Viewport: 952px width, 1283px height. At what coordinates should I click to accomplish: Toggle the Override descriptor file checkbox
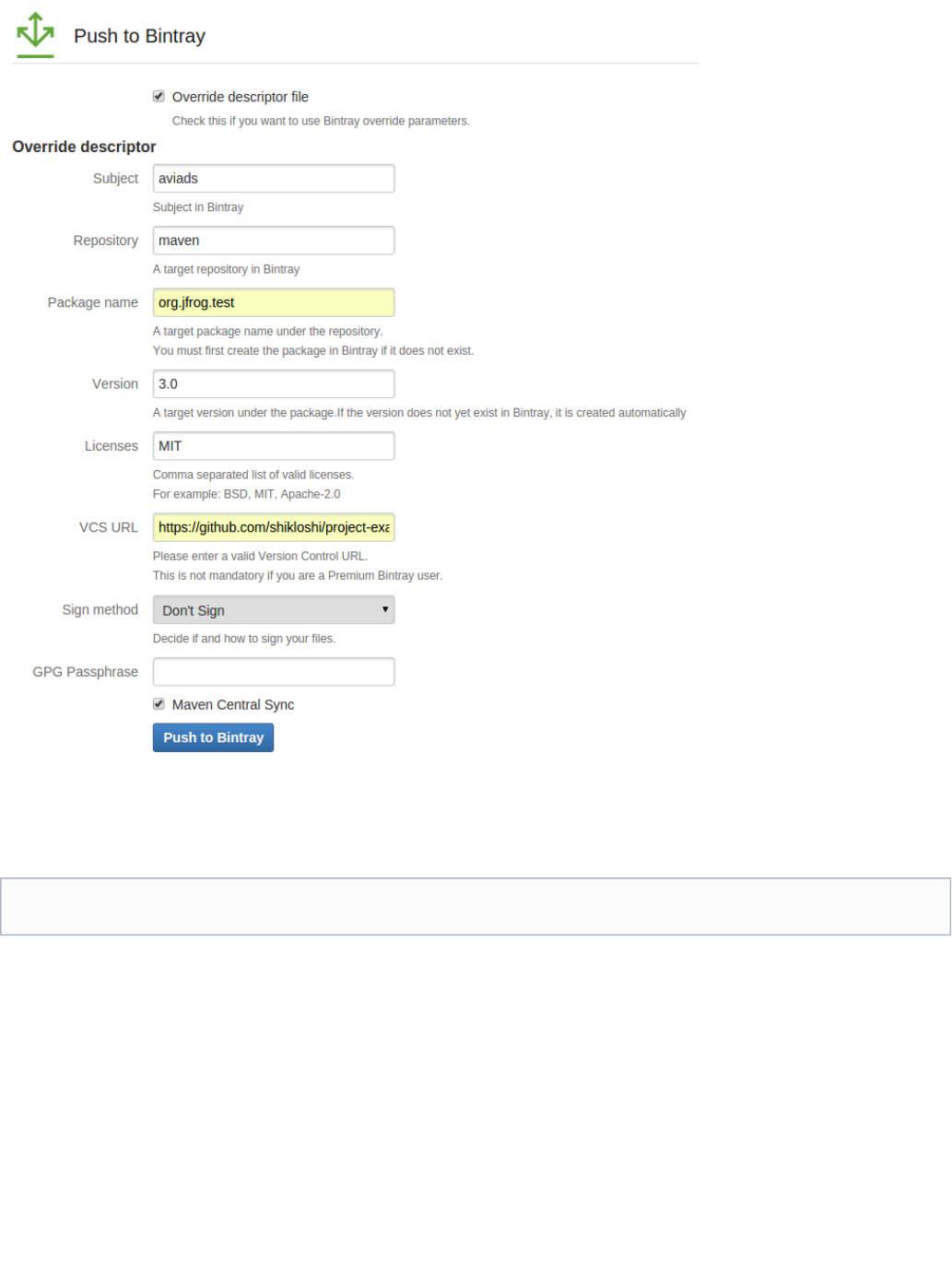point(159,96)
